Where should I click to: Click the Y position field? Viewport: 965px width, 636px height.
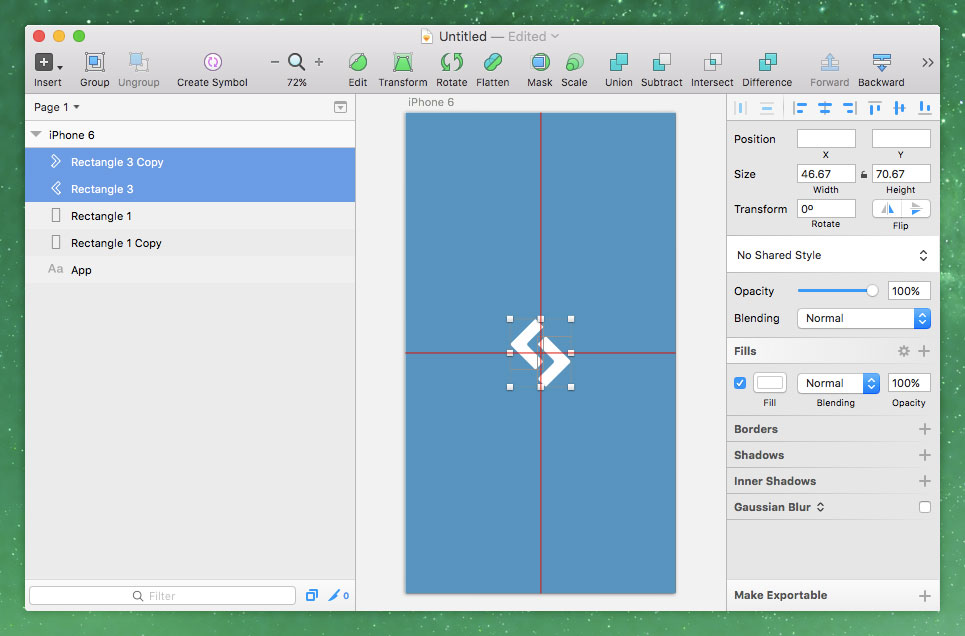(x=901, y=139)
